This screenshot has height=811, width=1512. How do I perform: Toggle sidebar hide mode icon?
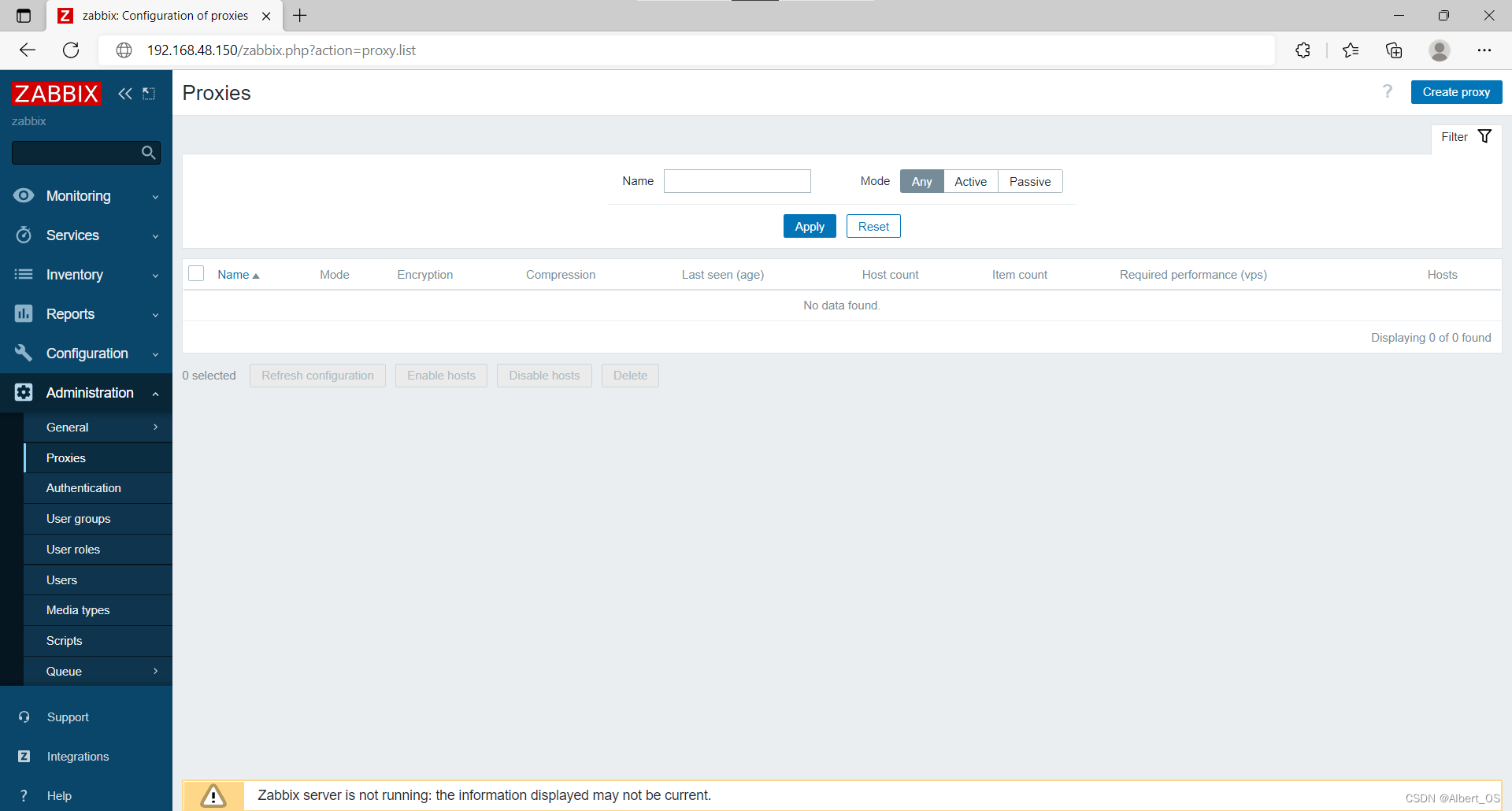coord(149,94)
